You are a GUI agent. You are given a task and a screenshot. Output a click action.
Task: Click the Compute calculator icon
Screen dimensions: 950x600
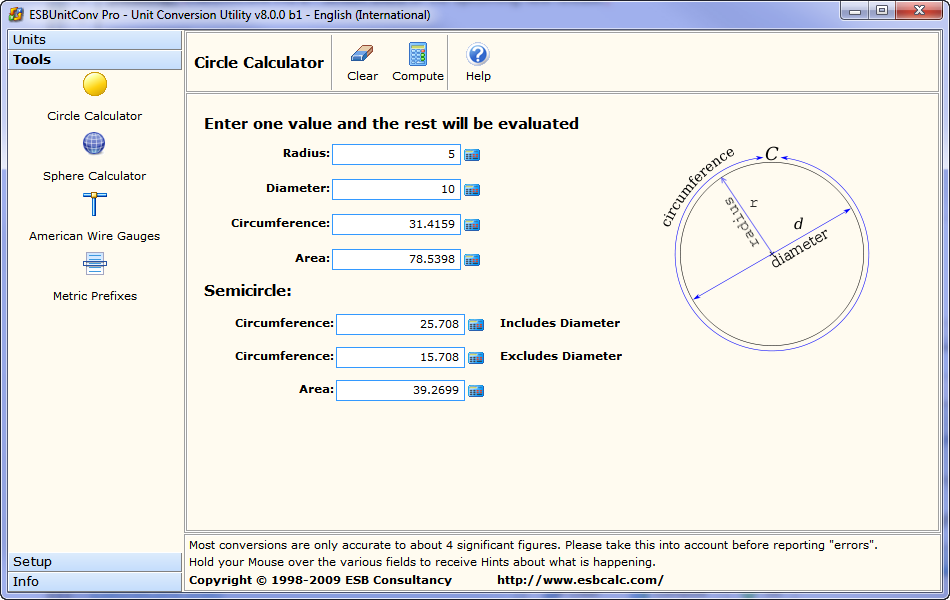click(x=417, y=54)
